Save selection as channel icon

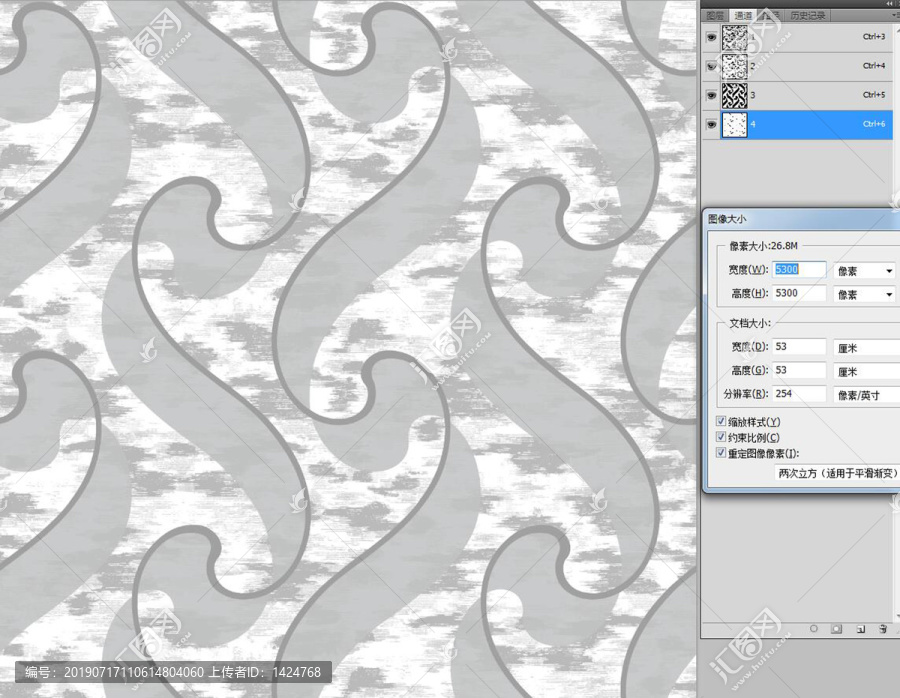coord(836,629)
